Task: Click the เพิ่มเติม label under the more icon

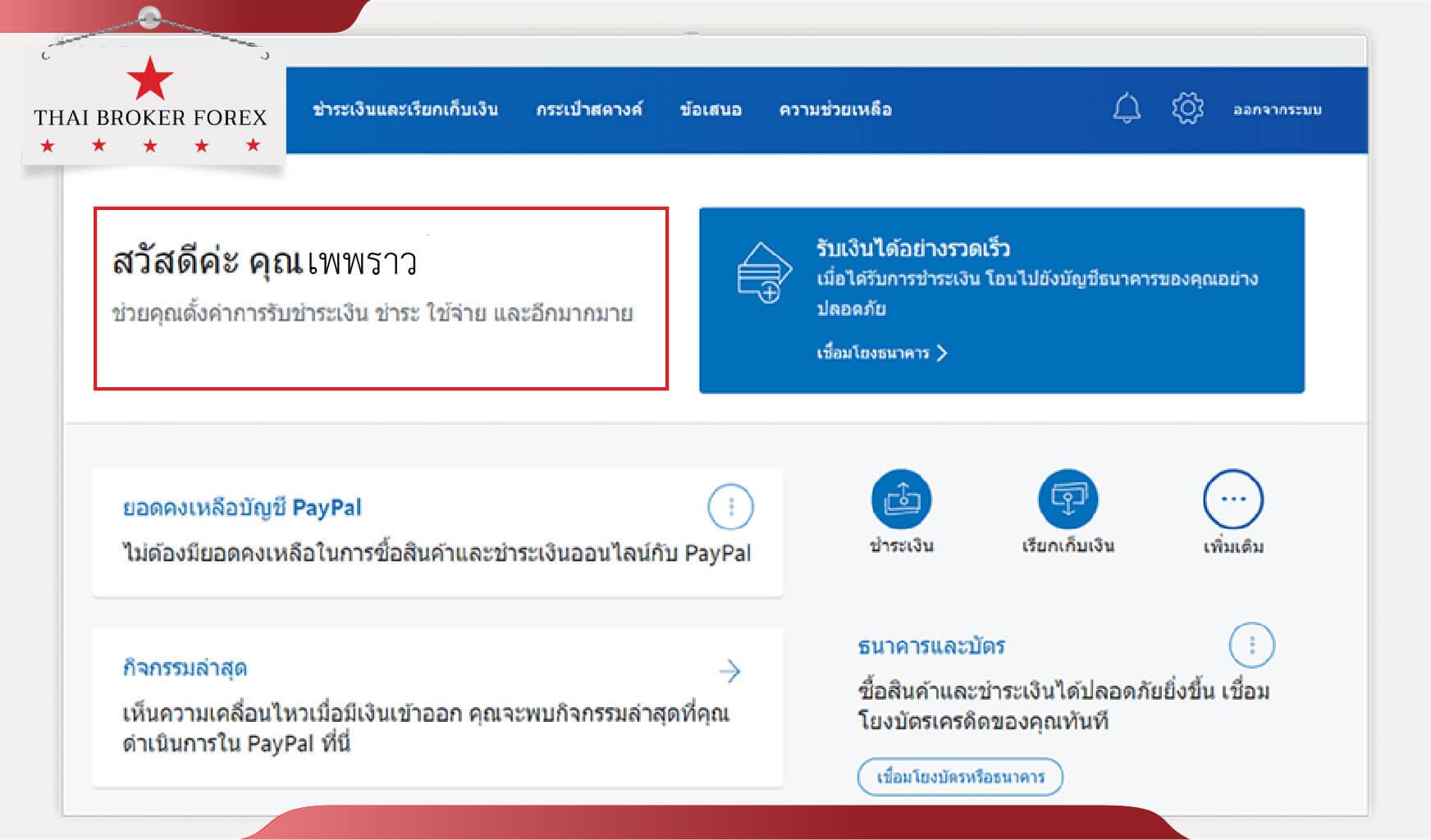Action: pyautogui.click(x=1233, y=546)
